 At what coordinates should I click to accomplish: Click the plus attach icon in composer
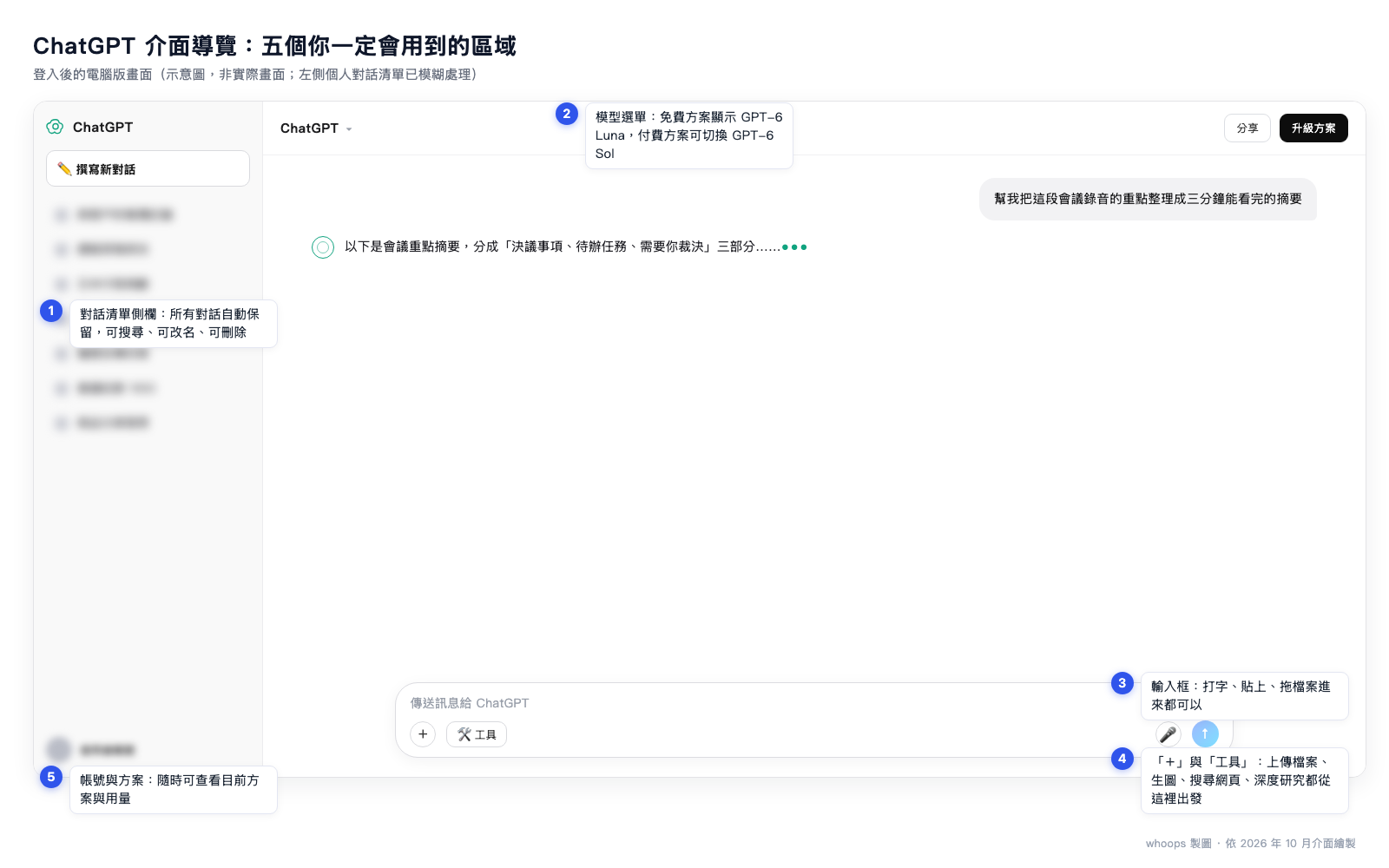coord(423,734)
